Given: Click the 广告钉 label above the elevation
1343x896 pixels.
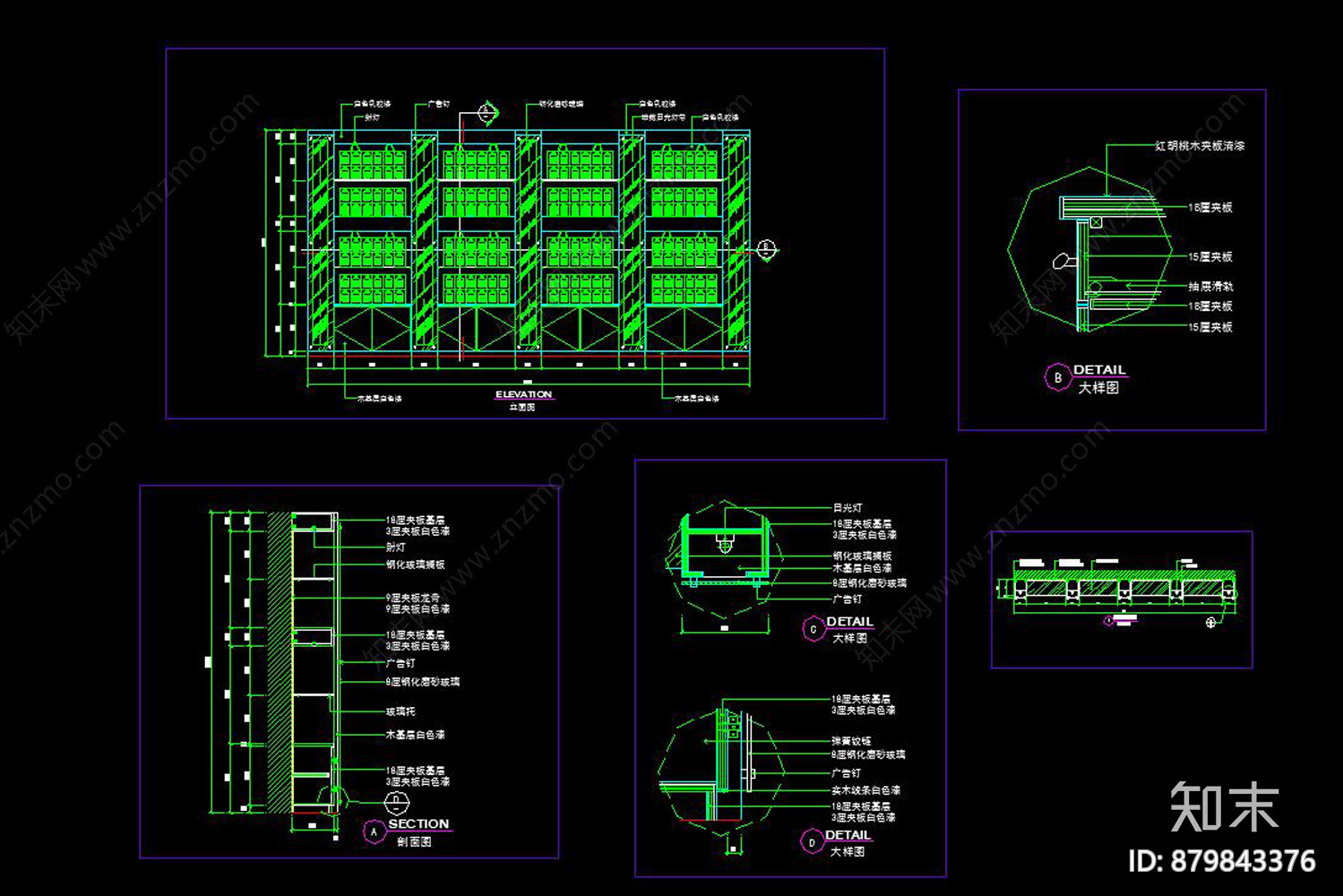Looking at the screenshot, I should (x=439, y=104).
